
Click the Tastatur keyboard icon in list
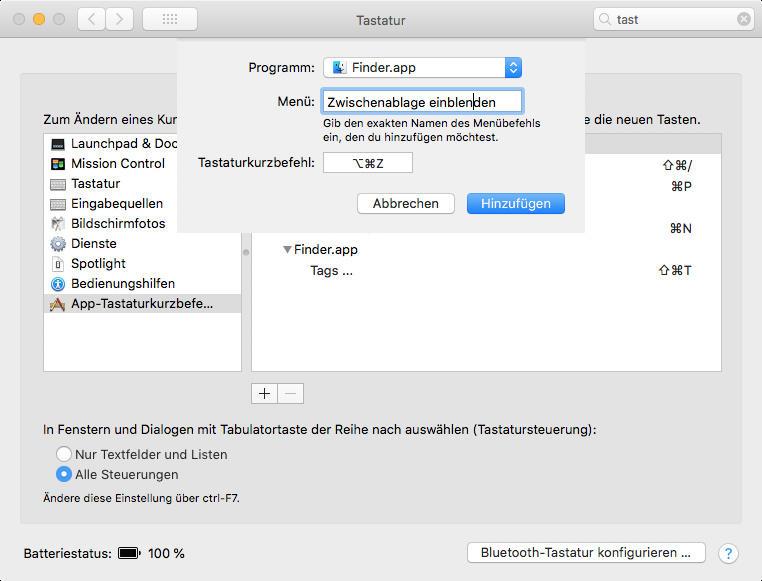click(x=58, y=184)
